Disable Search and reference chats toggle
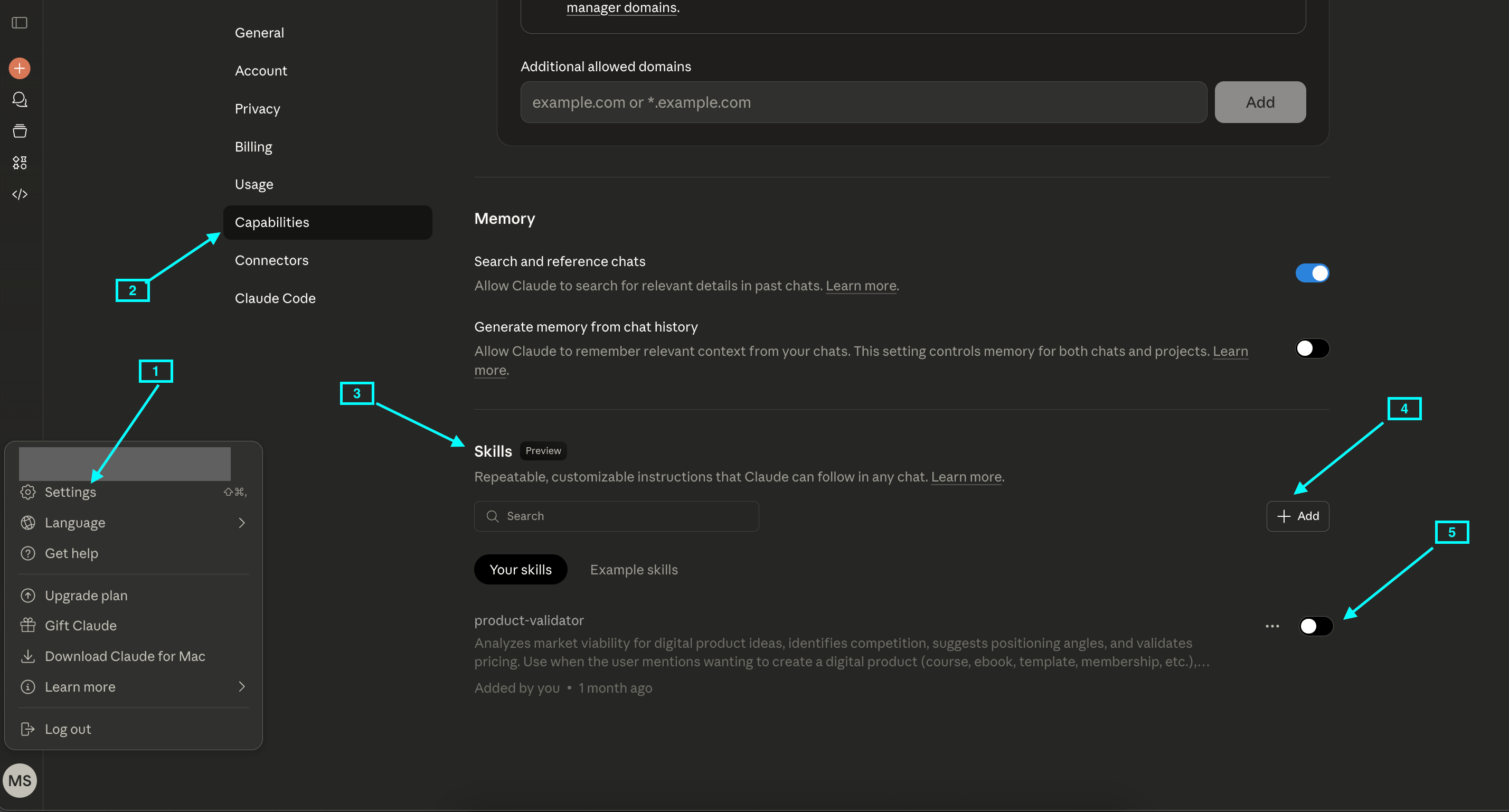The height and width of the screenshot is (812, 1509). click(1312, 273)
